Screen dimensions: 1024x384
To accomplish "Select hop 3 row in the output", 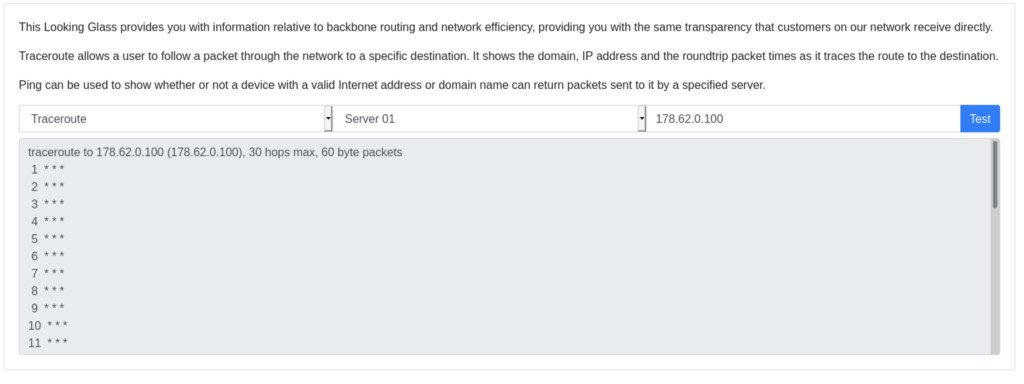I will tap(48, 204).
